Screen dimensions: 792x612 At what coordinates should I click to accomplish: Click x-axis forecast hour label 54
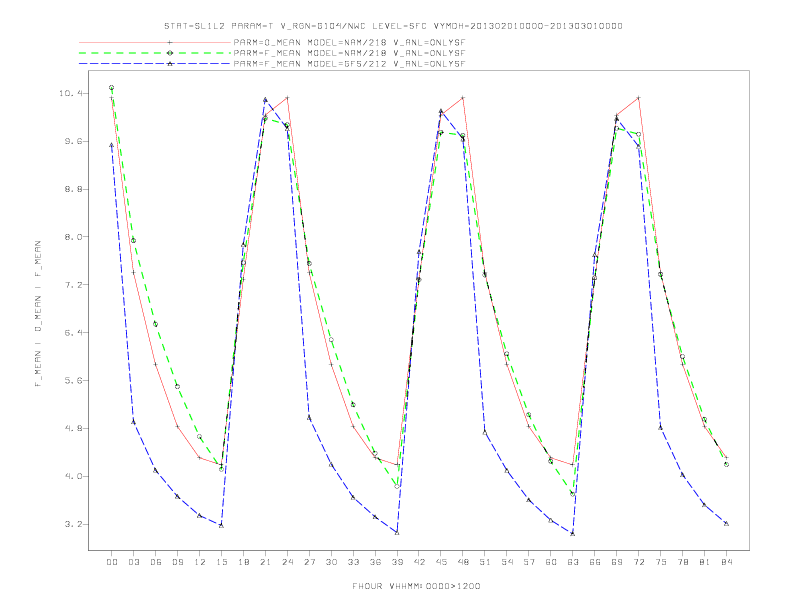coord(507,562)
